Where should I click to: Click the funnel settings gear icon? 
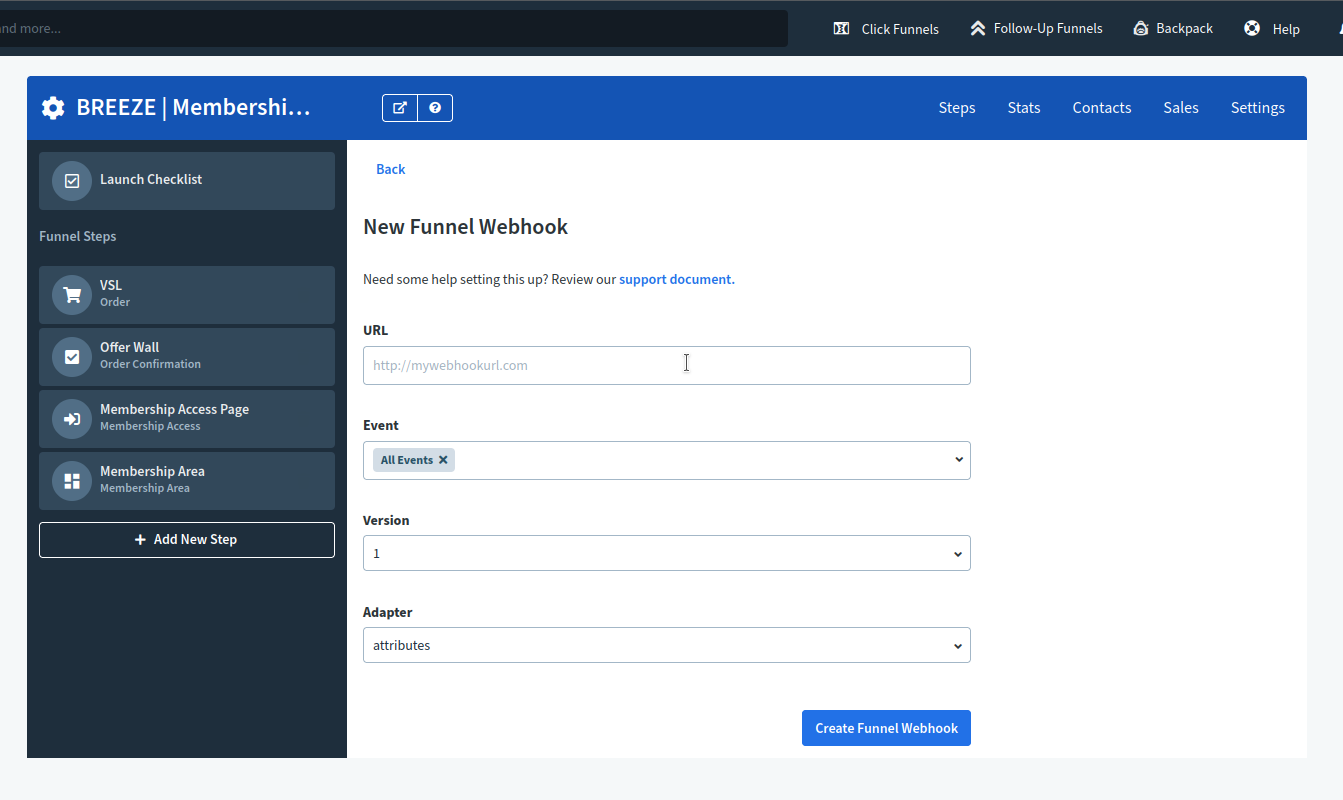[x=53, y=108]
